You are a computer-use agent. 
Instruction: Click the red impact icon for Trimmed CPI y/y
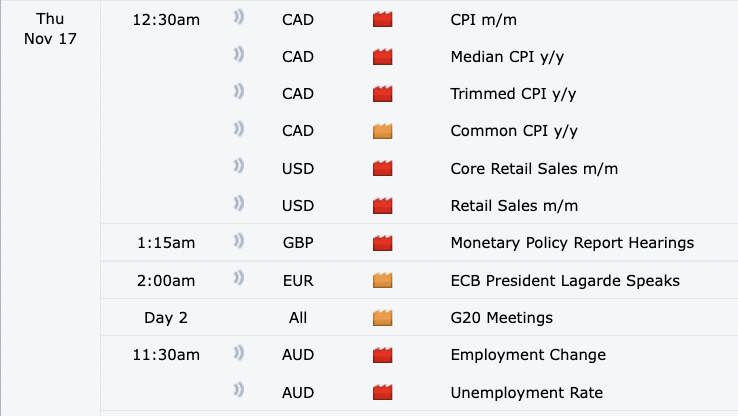coord(382,94)
